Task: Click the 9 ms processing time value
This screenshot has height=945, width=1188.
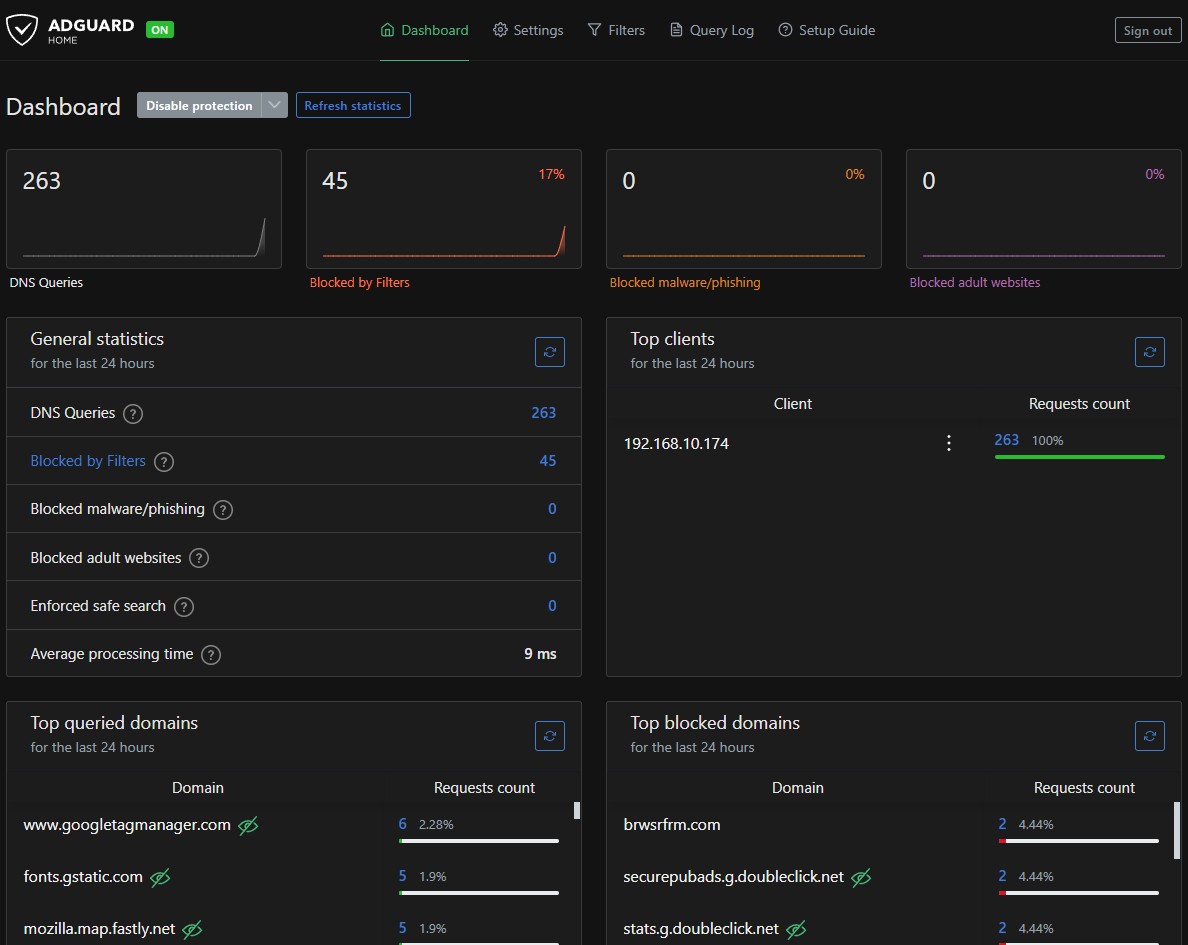Action: tap(540, 653)
